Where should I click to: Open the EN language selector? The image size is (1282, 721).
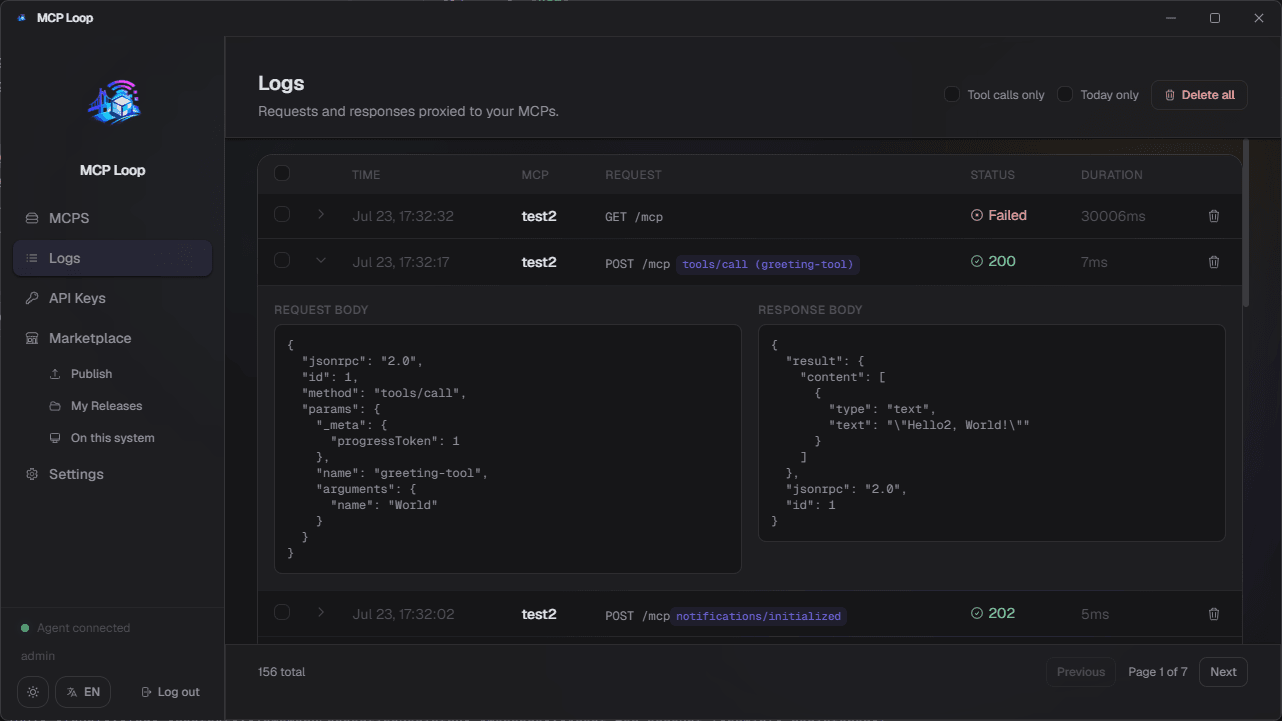[83, 692]
